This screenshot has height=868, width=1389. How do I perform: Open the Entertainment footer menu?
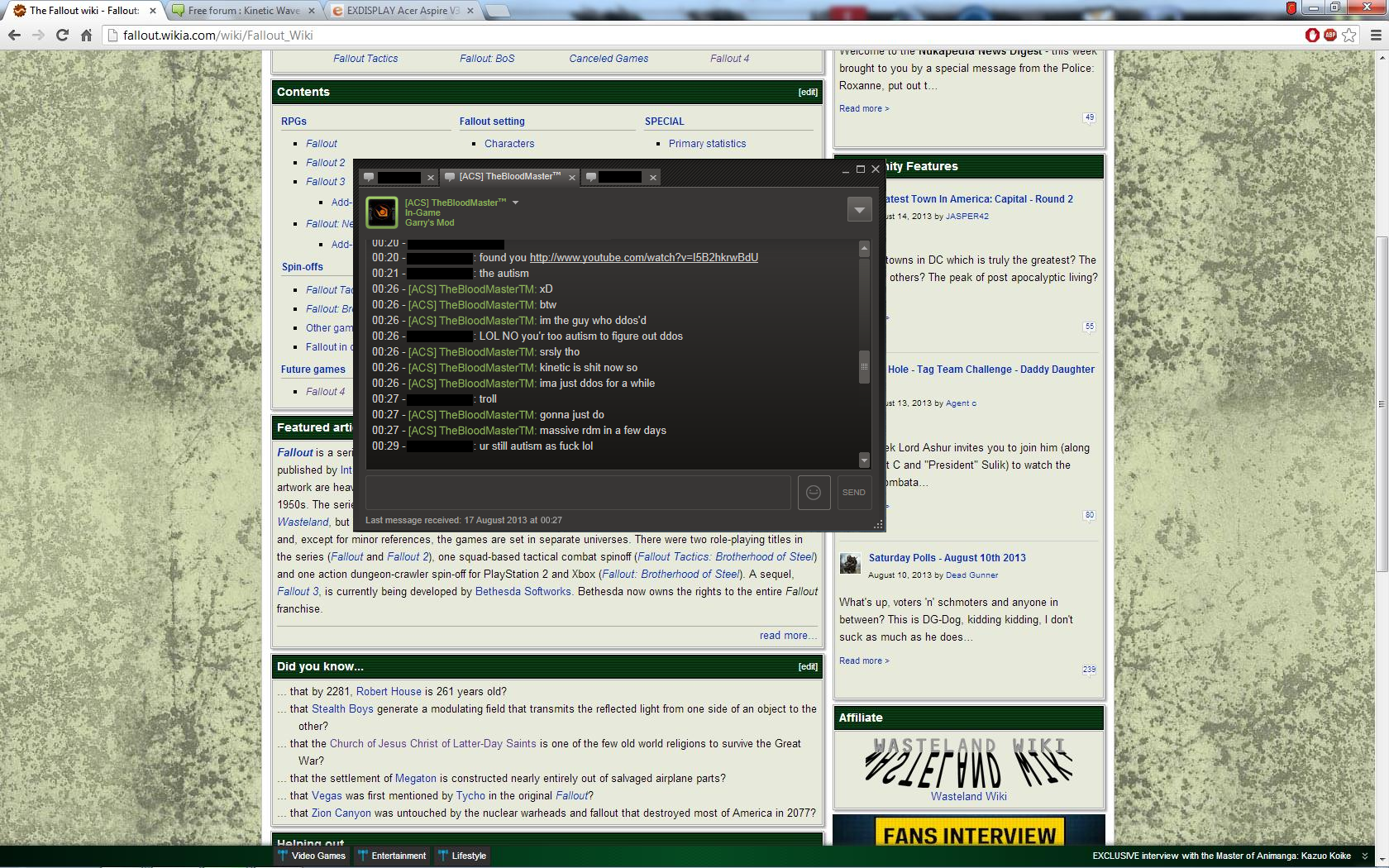point(392,856)
